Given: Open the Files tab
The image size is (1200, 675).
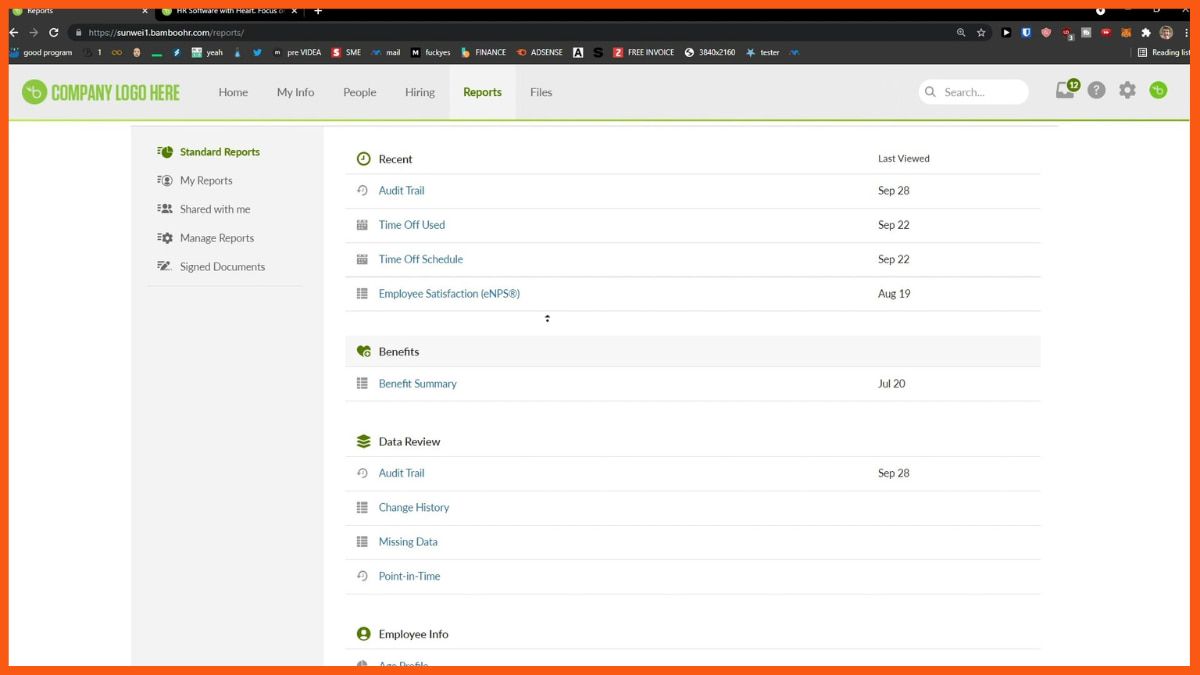Looking at the screenshot, I should (541, 92).
